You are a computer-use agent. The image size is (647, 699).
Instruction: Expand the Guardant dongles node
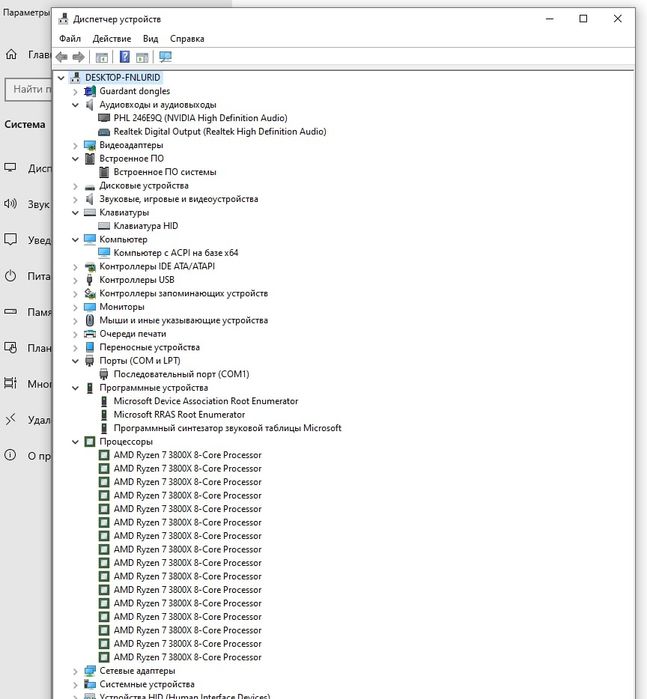pyautogui.click(x=75, y=91)
